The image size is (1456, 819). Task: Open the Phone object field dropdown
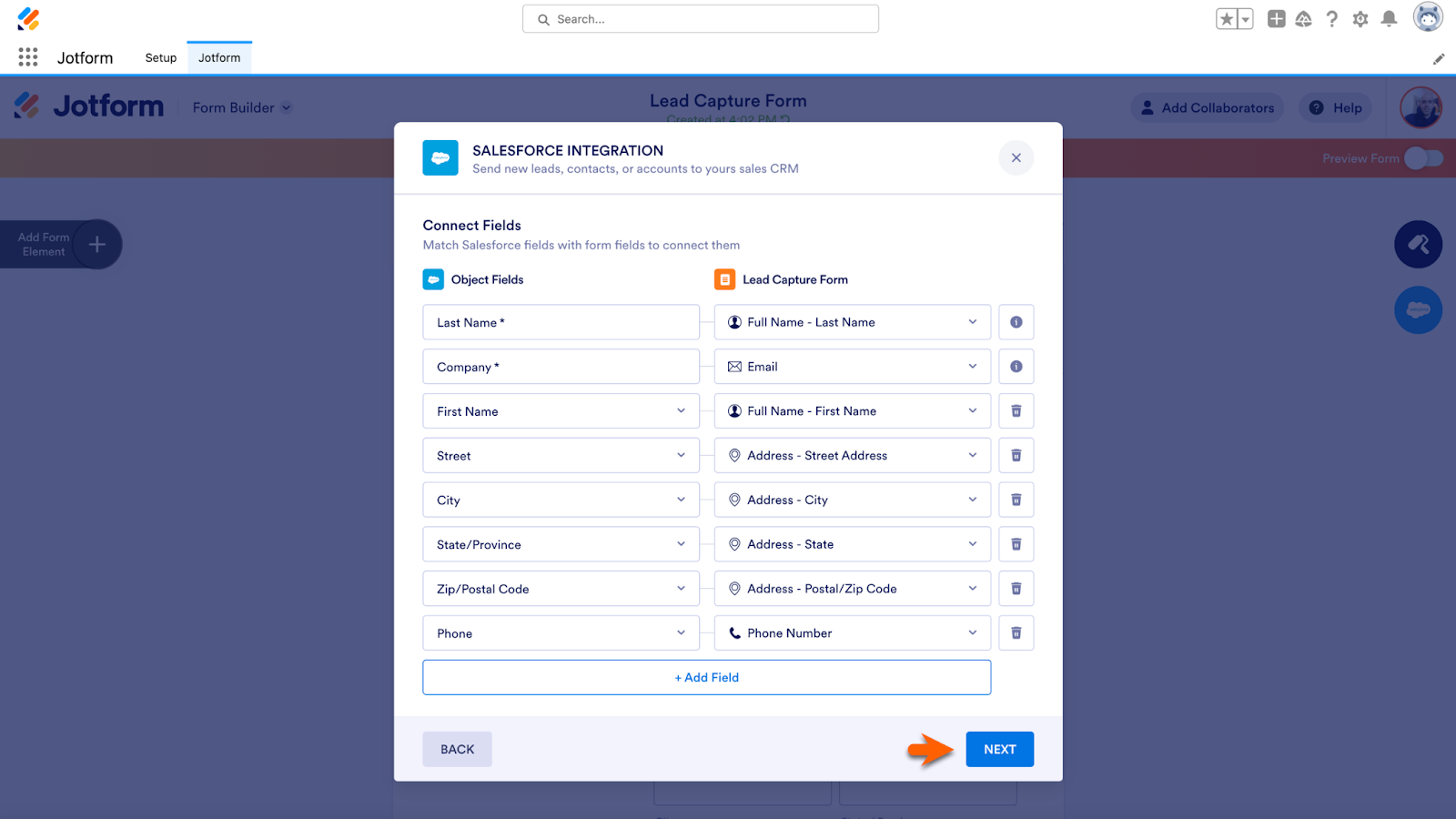(561, 633)
